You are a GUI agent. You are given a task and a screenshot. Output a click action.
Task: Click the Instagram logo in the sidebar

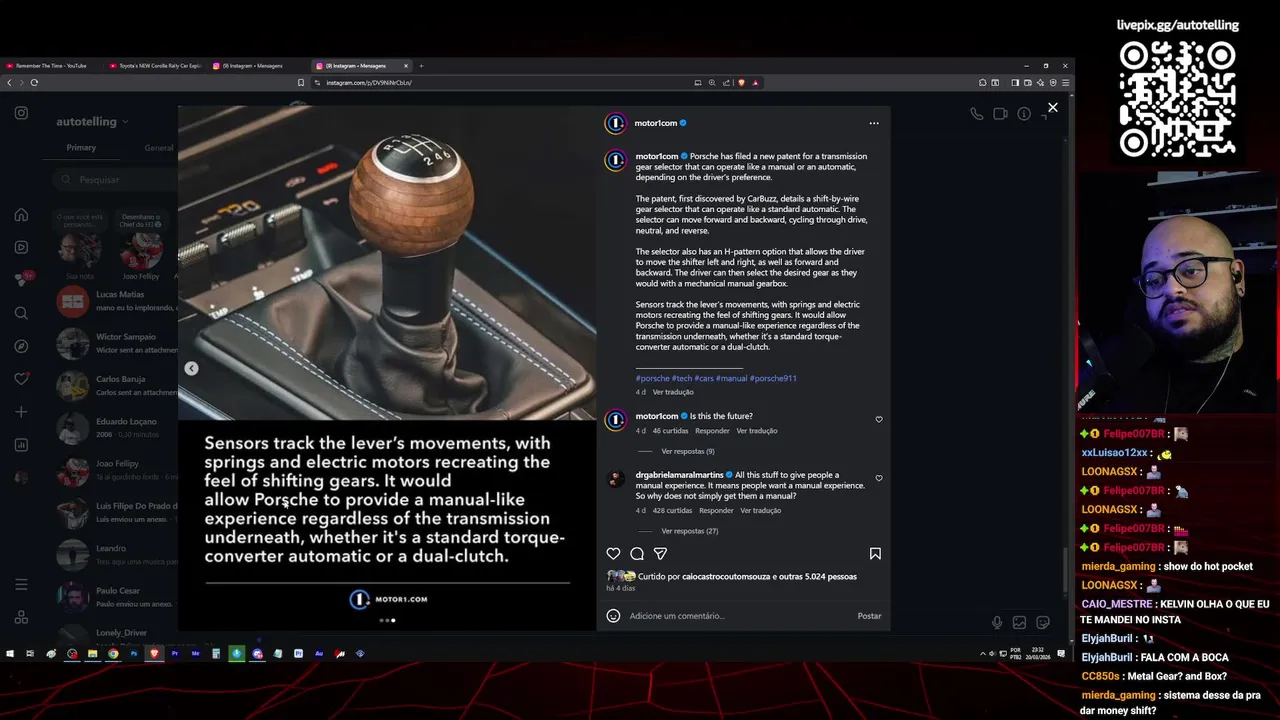click(x=21, y=113)
